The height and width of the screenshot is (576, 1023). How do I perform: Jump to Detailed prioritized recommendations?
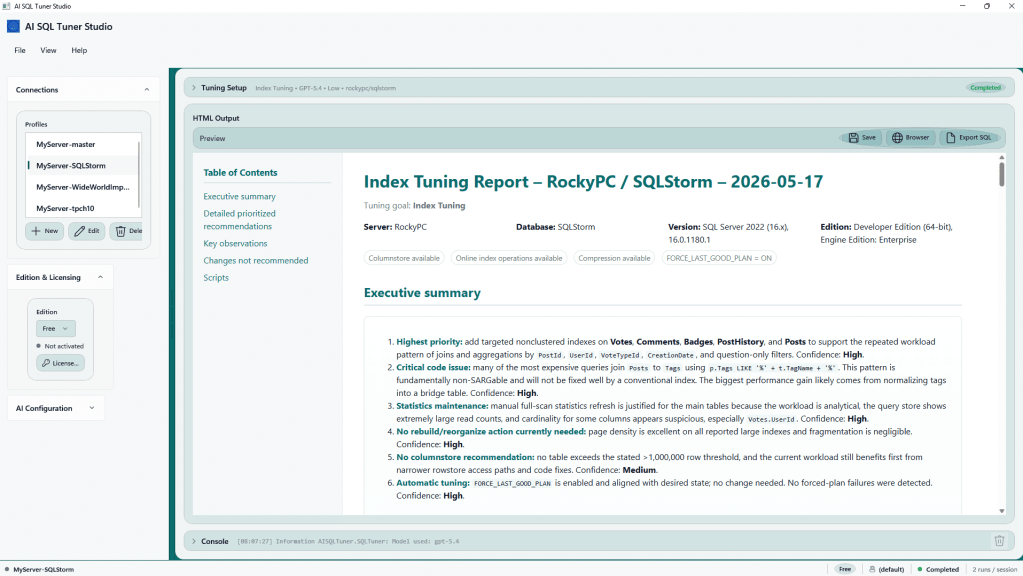coord(239,220)
